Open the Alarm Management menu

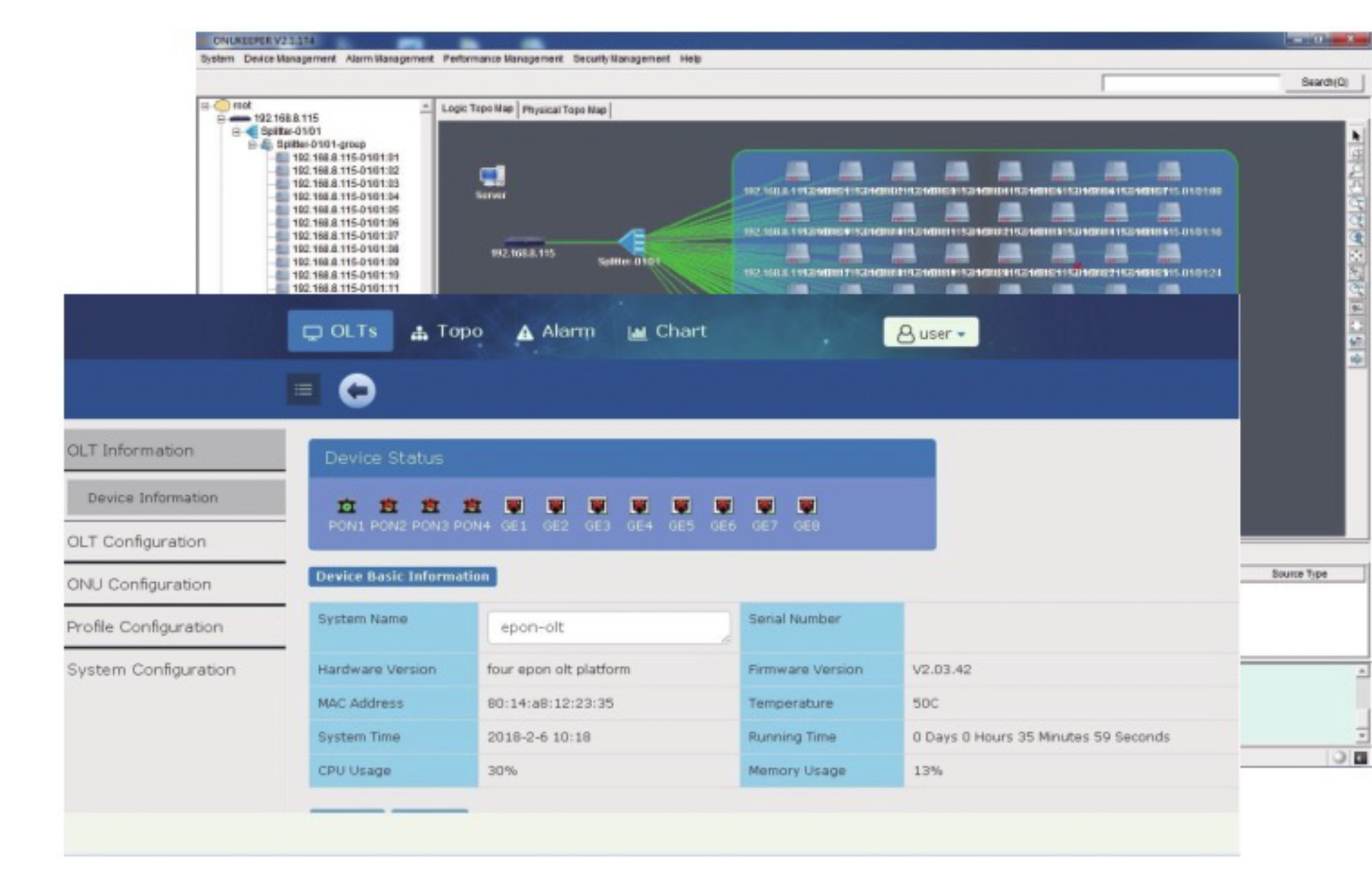[x=389, y=59]
